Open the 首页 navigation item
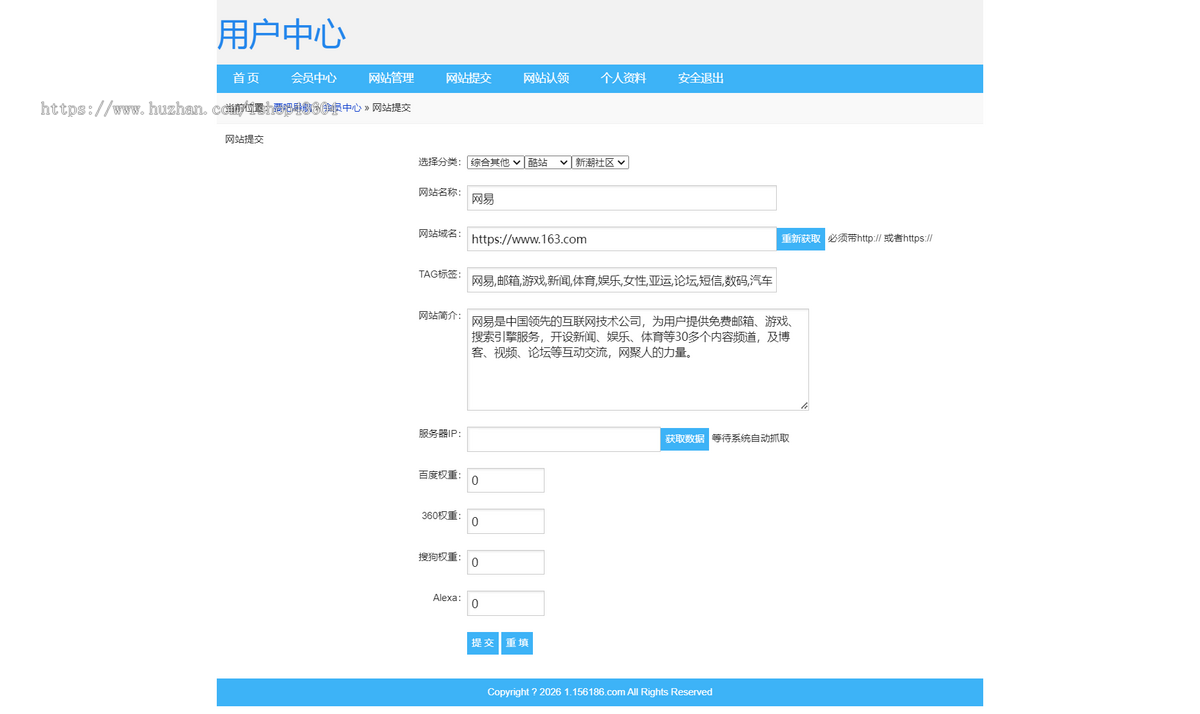 246,78
